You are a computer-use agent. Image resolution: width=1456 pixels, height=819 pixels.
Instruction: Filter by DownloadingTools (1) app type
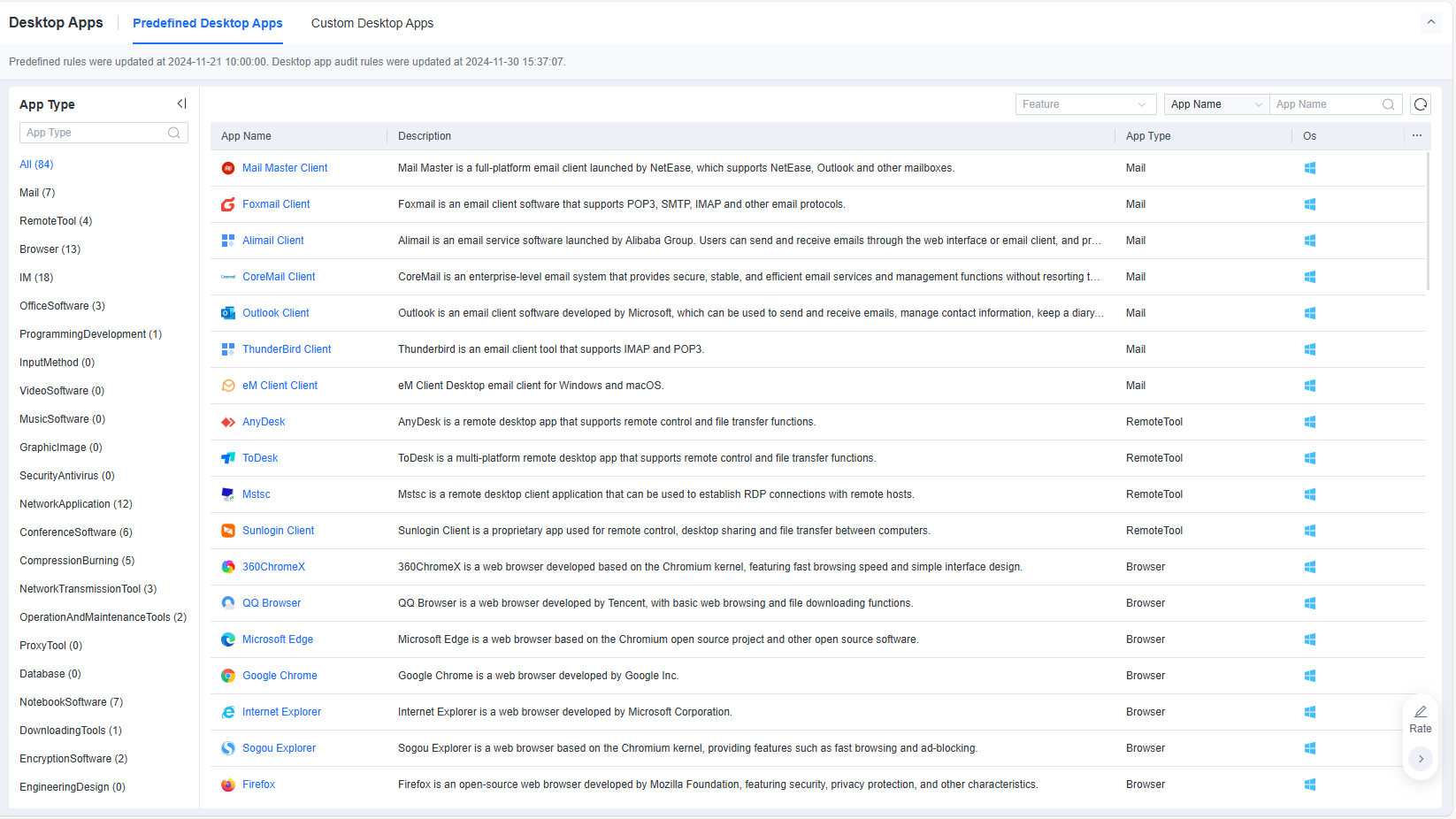pyautogui.click(x=71, y=731)
